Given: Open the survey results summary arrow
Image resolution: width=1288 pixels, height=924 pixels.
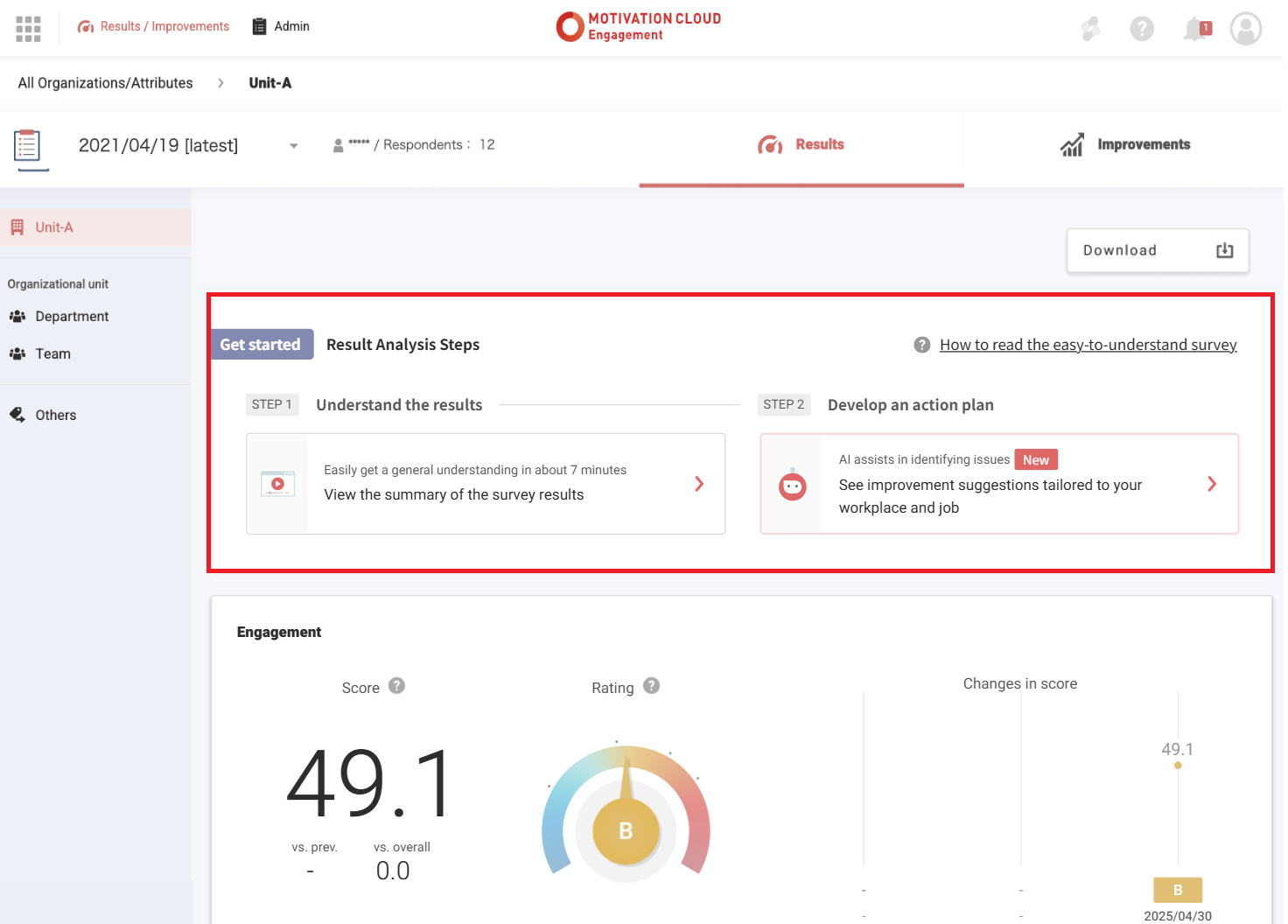Looking at the screenshot, I should coord(698,484).
